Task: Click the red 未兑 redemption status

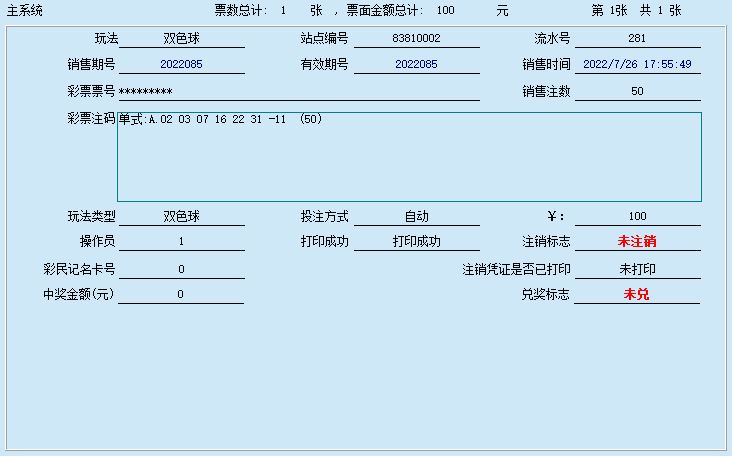Action: tap(636, 295)
